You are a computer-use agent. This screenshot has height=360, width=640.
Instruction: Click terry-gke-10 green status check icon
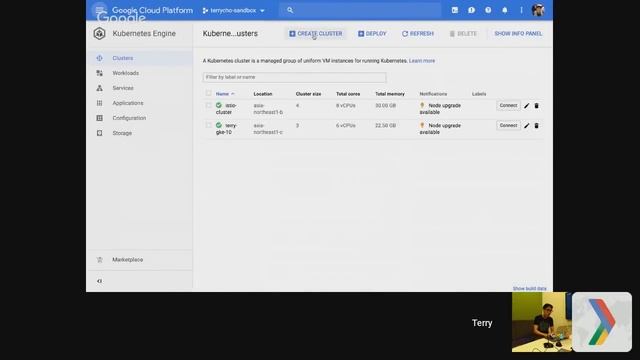click(x=219, y=125)
